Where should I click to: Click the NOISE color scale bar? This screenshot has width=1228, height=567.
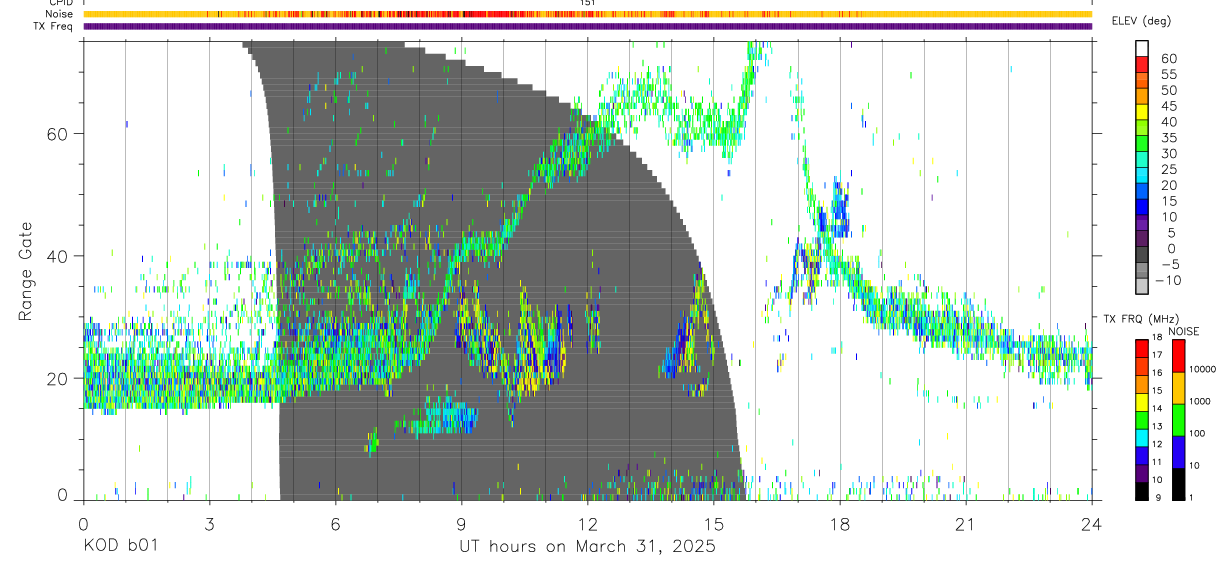(1178, 419)
